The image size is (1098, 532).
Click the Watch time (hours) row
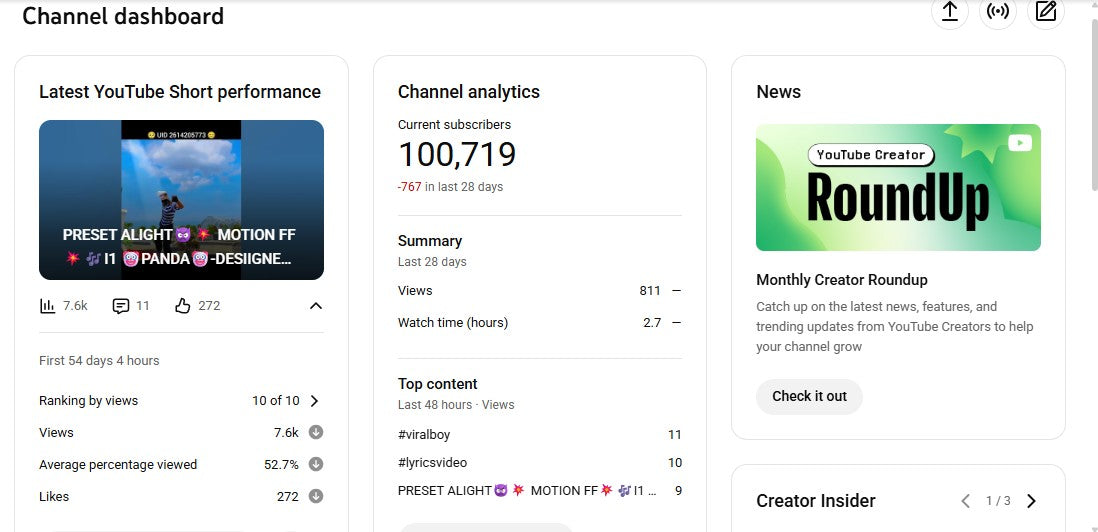click(540, 323)
